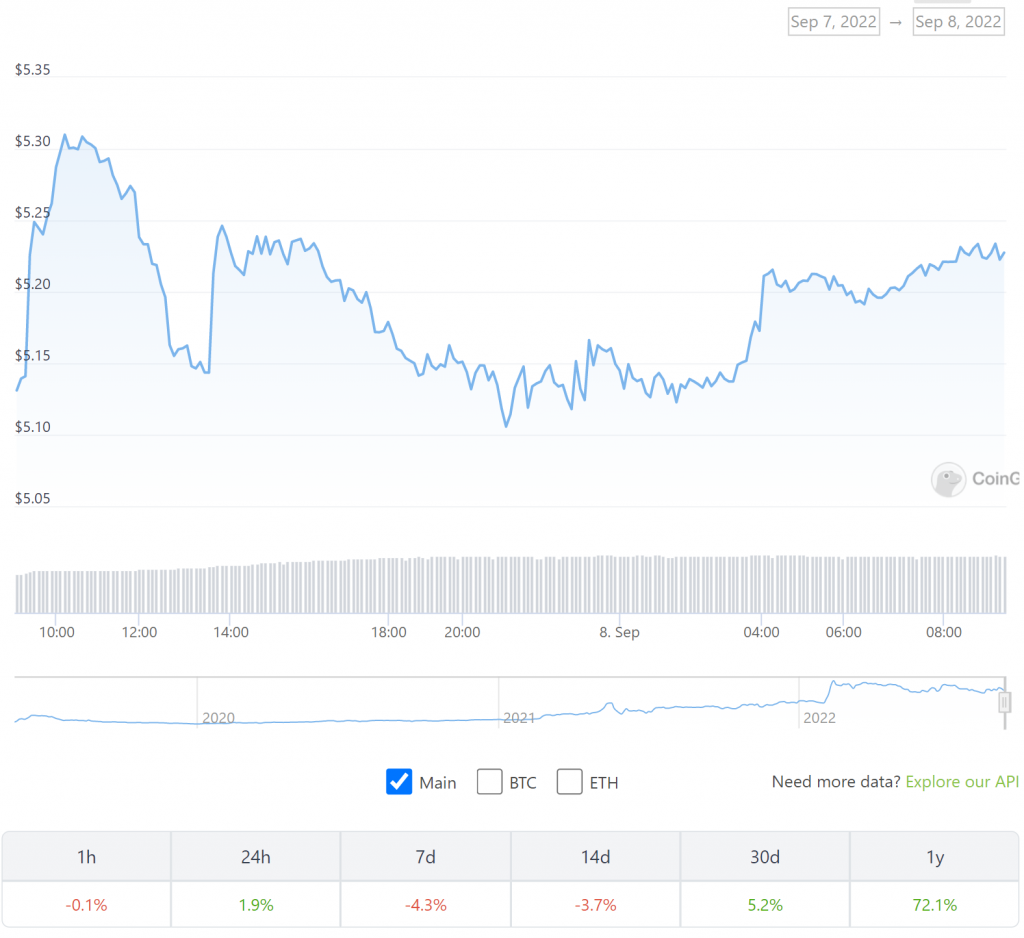Select the 14d column header

pos(596,856)
